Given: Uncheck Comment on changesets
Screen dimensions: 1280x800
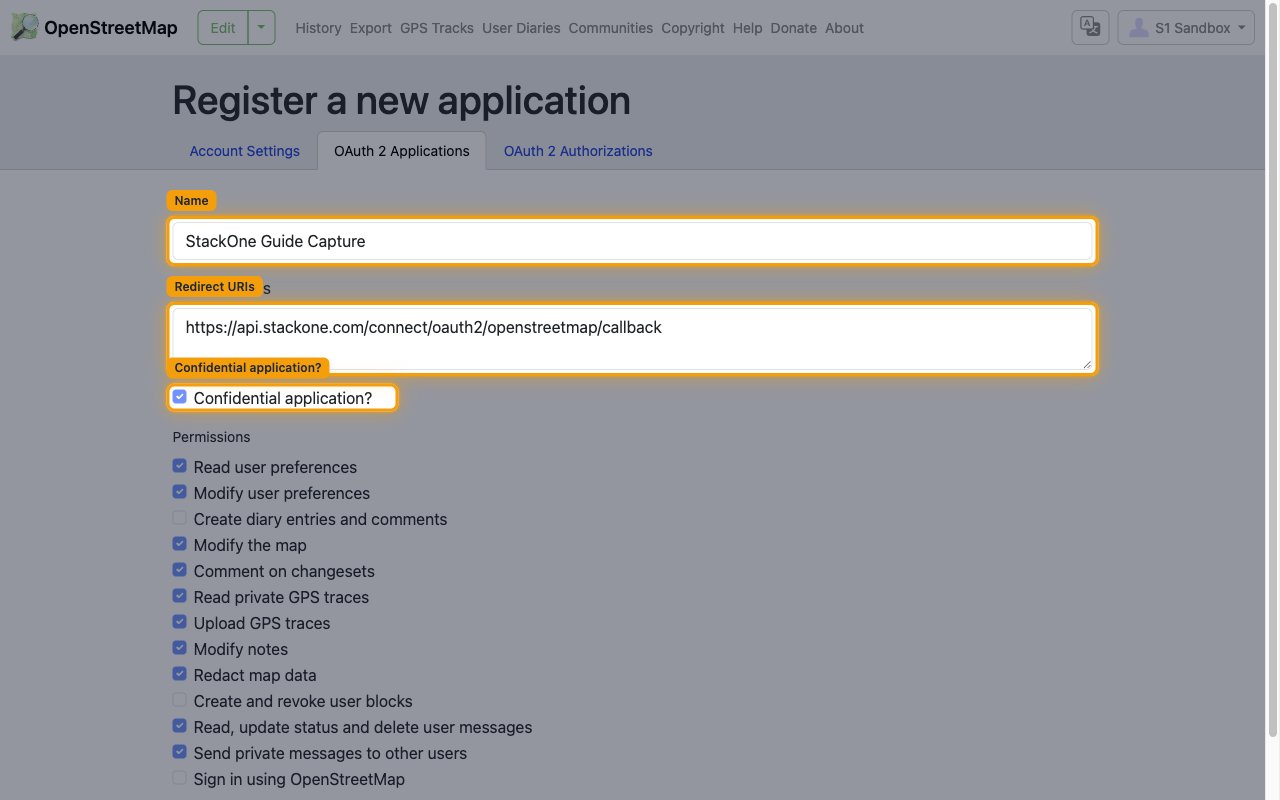Looking at the screenshot, I should pyautogui.click(x=179, y=570).
